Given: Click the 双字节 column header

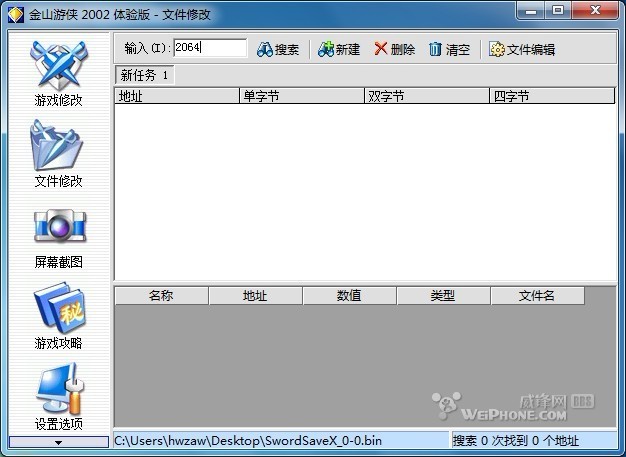Looking at the screenshot, I should (427, 96).
